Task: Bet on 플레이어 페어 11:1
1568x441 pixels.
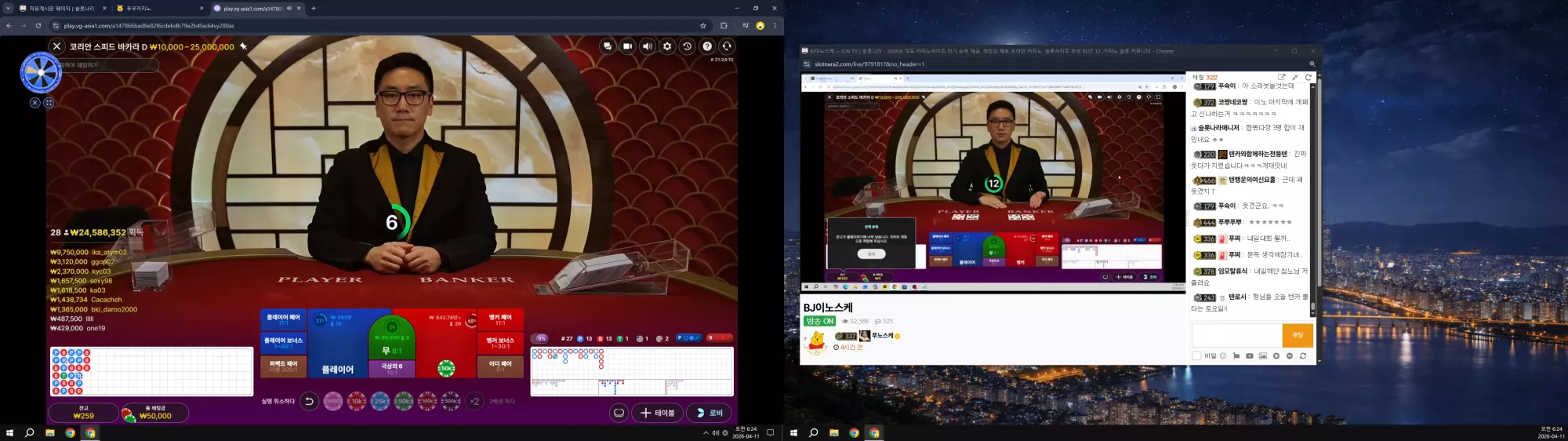Action: 283,320
